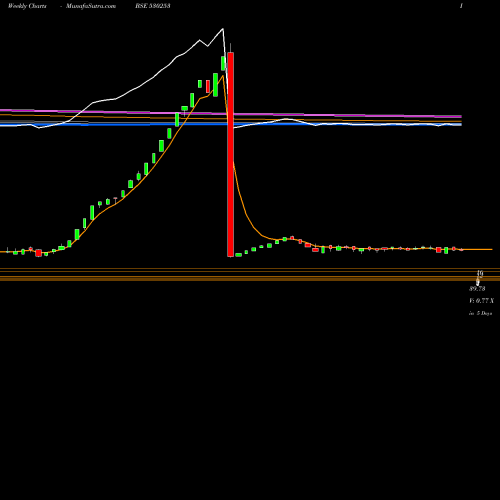Click the price value '89.73'
Screen dimensions: 500x500
[477, 289]
